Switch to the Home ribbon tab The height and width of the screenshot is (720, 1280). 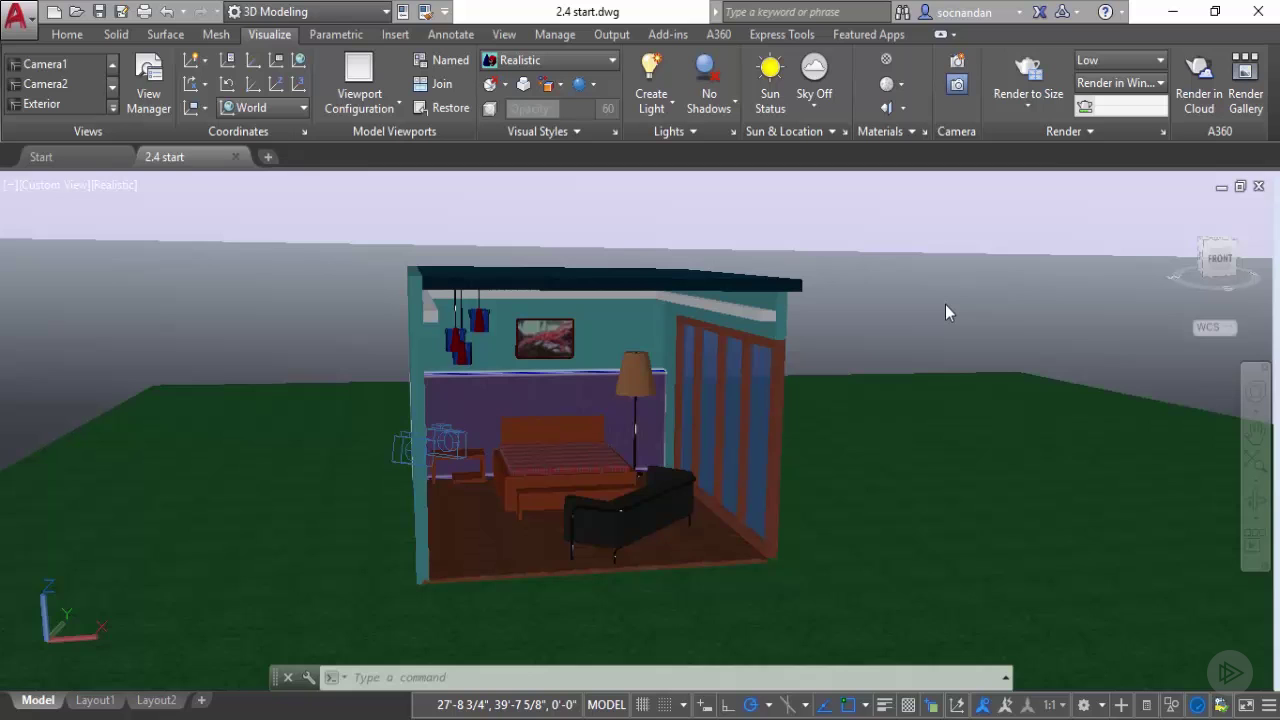(x=67, y=34)
